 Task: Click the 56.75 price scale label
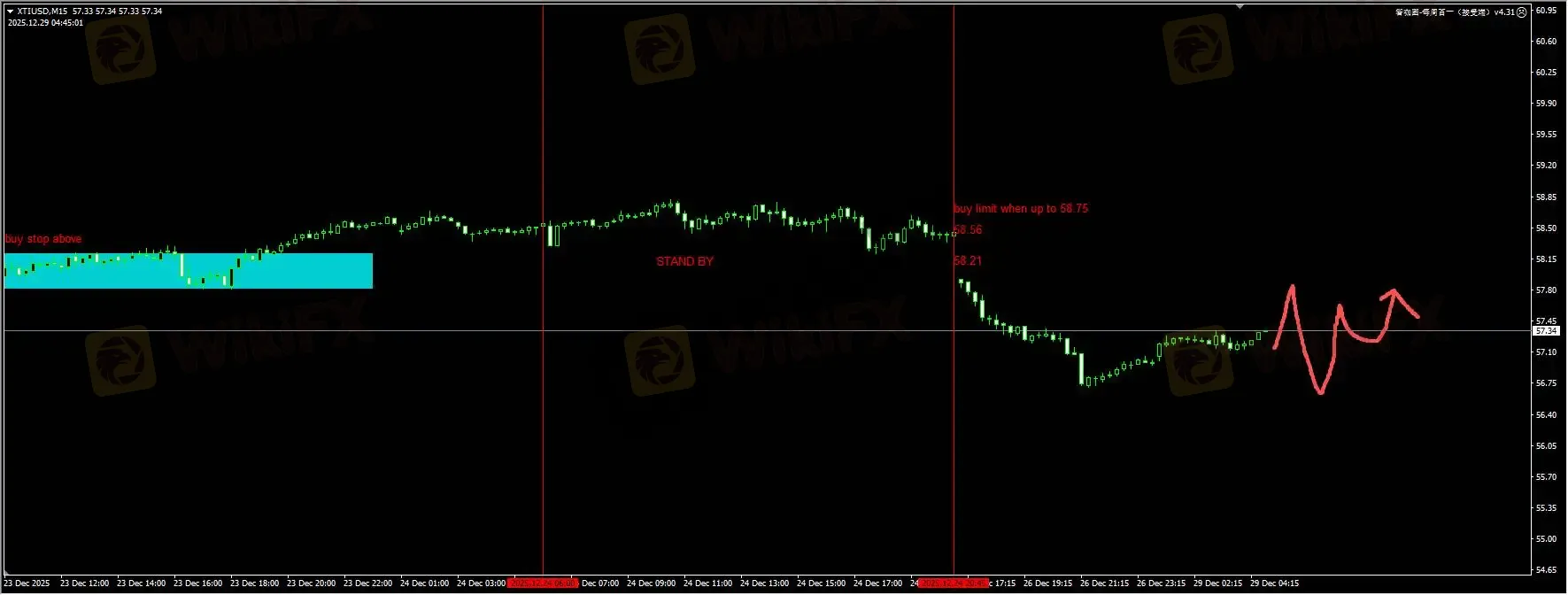click(1546, 383)
